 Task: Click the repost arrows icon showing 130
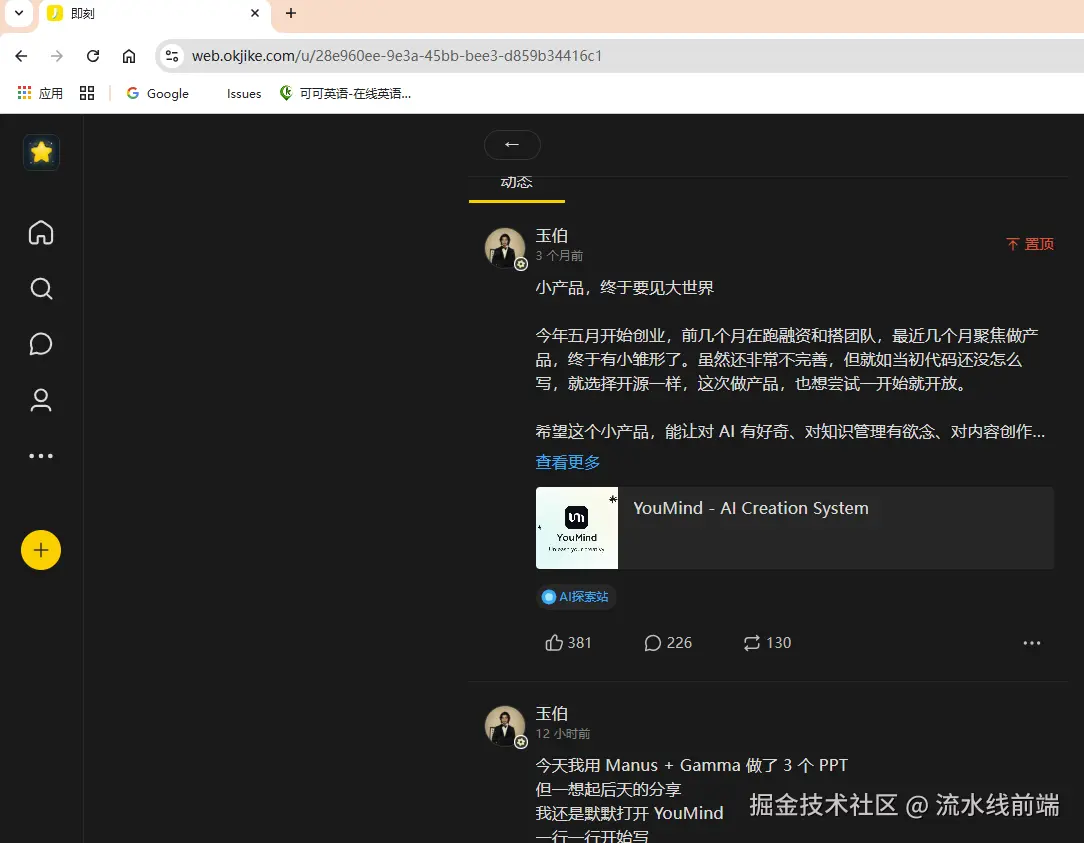tap(766, 643)
